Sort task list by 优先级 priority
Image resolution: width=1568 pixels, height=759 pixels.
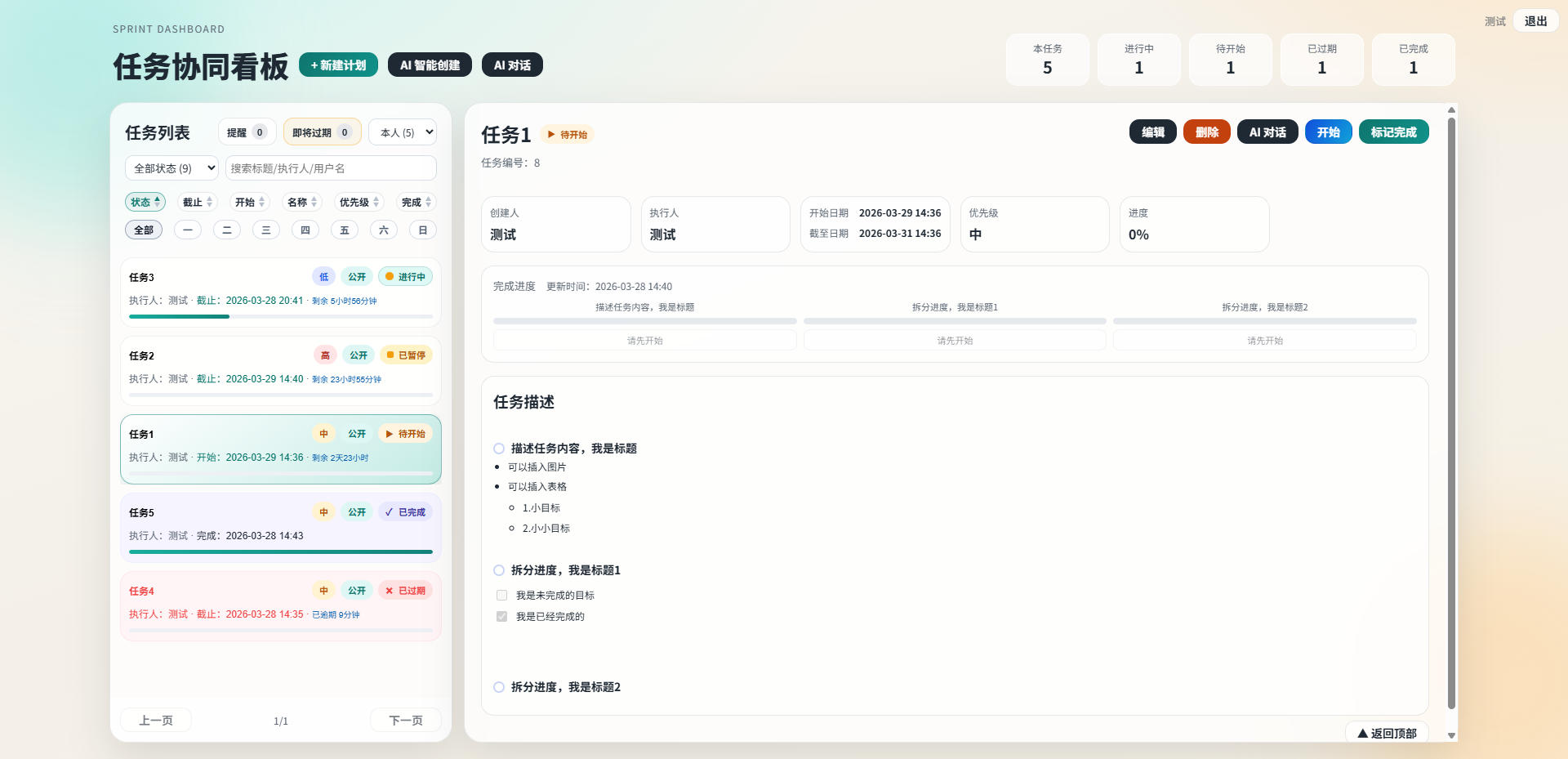pyautogui.click(x=359, y=202)
